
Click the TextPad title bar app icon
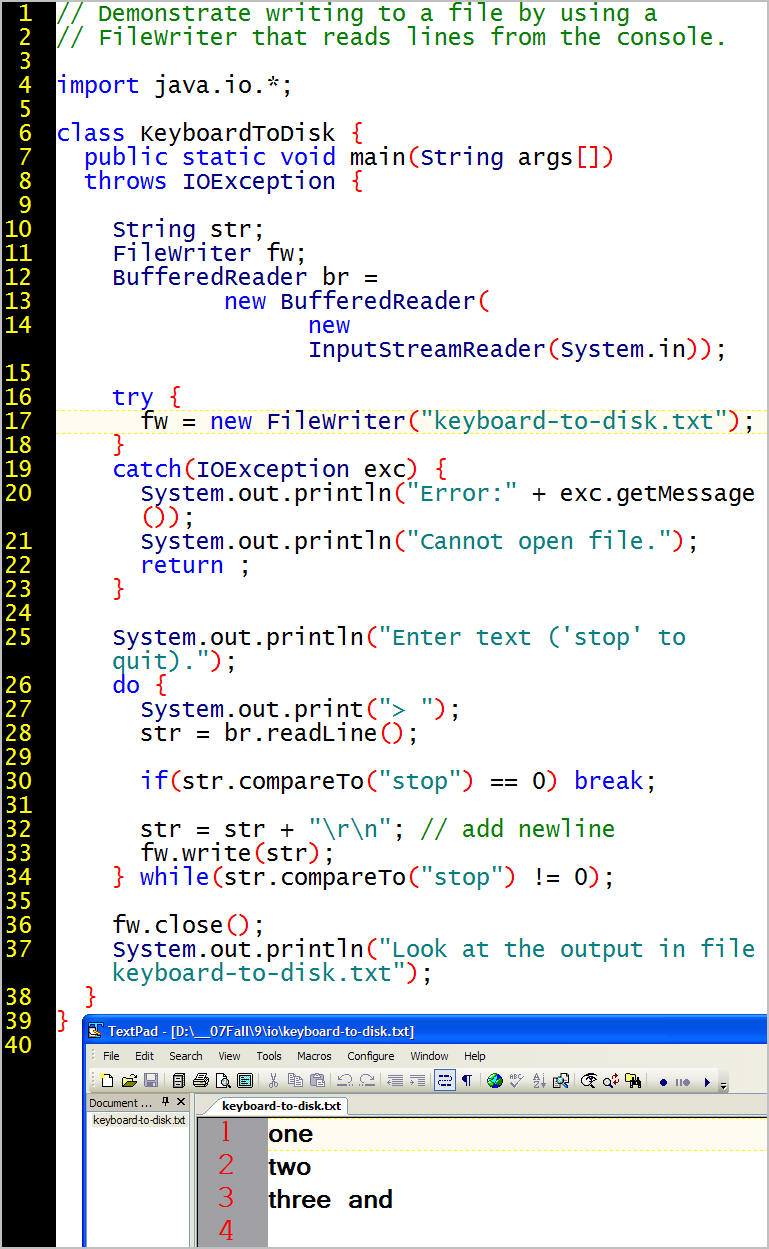[x=95, y=1031]
